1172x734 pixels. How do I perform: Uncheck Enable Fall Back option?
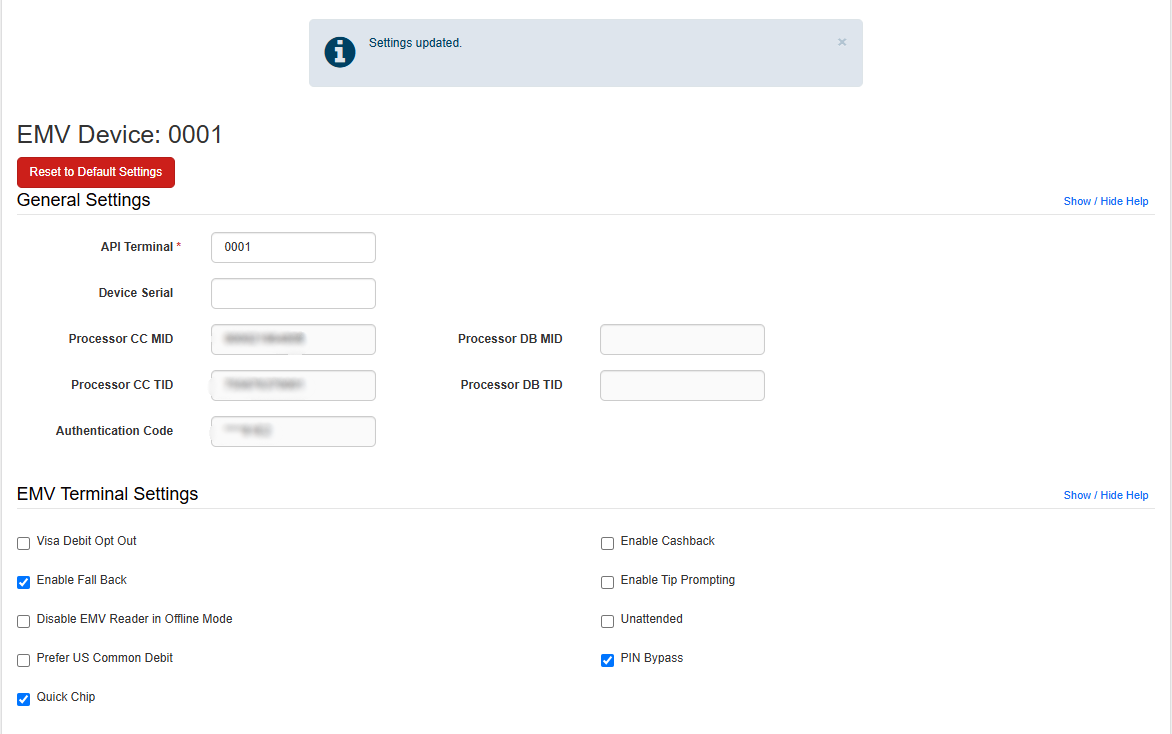24,582
